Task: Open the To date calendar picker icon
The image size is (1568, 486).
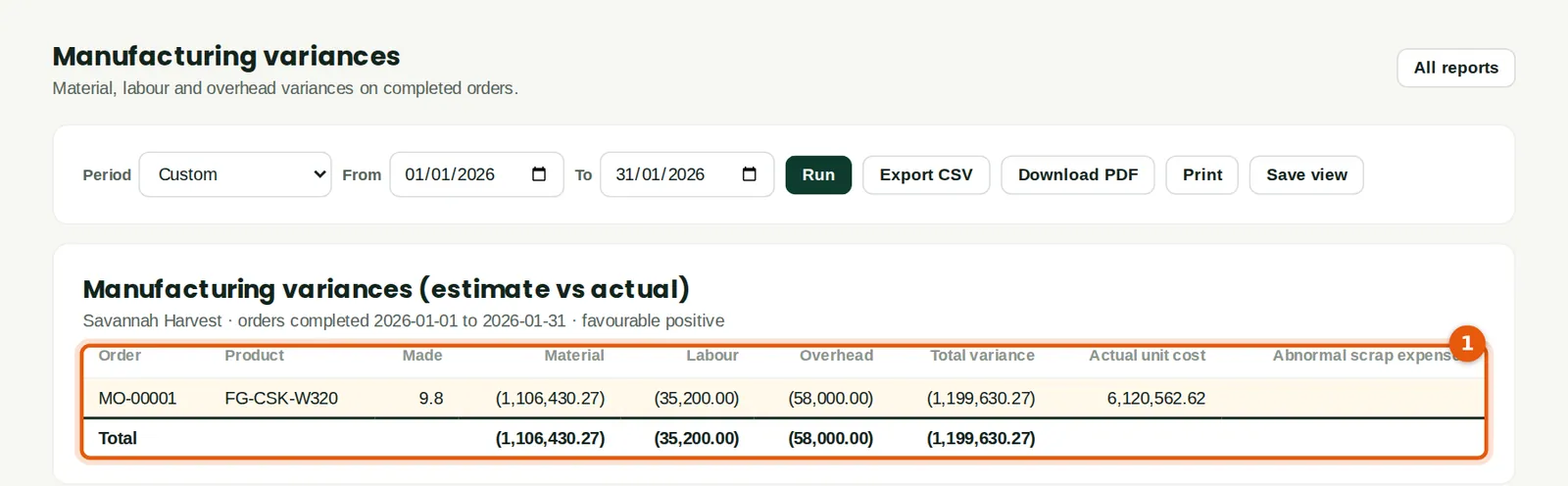Action: [750, 174]
